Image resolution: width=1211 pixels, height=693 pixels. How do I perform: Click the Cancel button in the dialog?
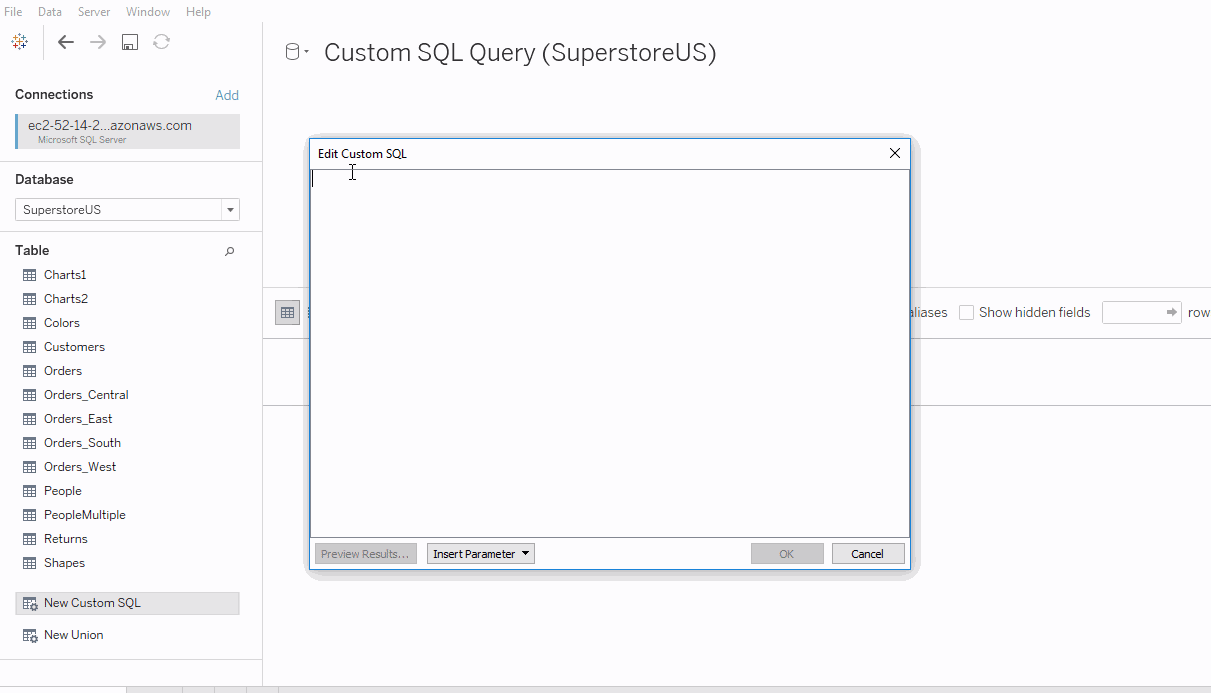tap(867, 553)
